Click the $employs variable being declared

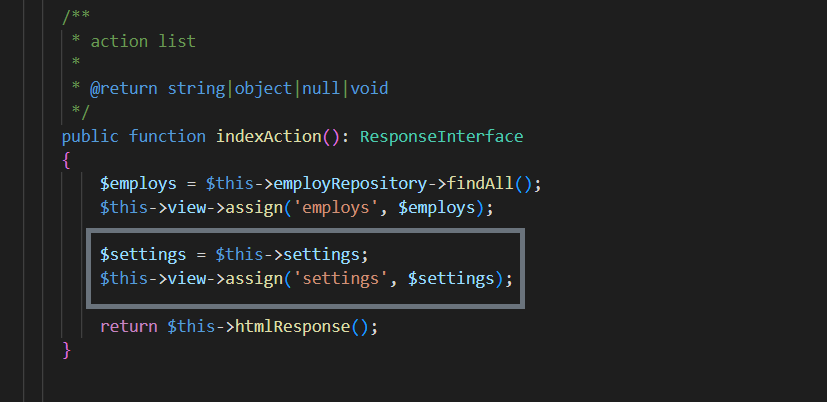pyautogui.click(x=138, y=184)
